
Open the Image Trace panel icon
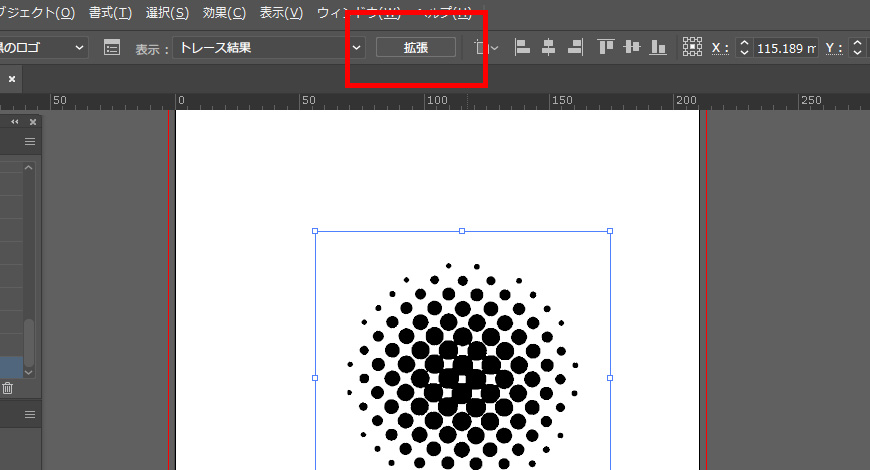tap(112, 47)
